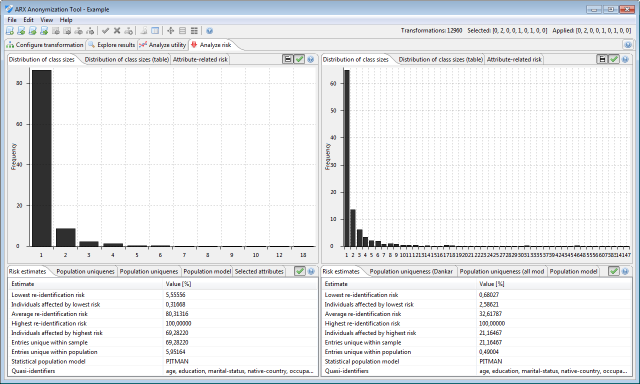The height and width of the screenshot is (384, 640).
Task: Select the right Risk estimates tab
Action: point(341,271)
